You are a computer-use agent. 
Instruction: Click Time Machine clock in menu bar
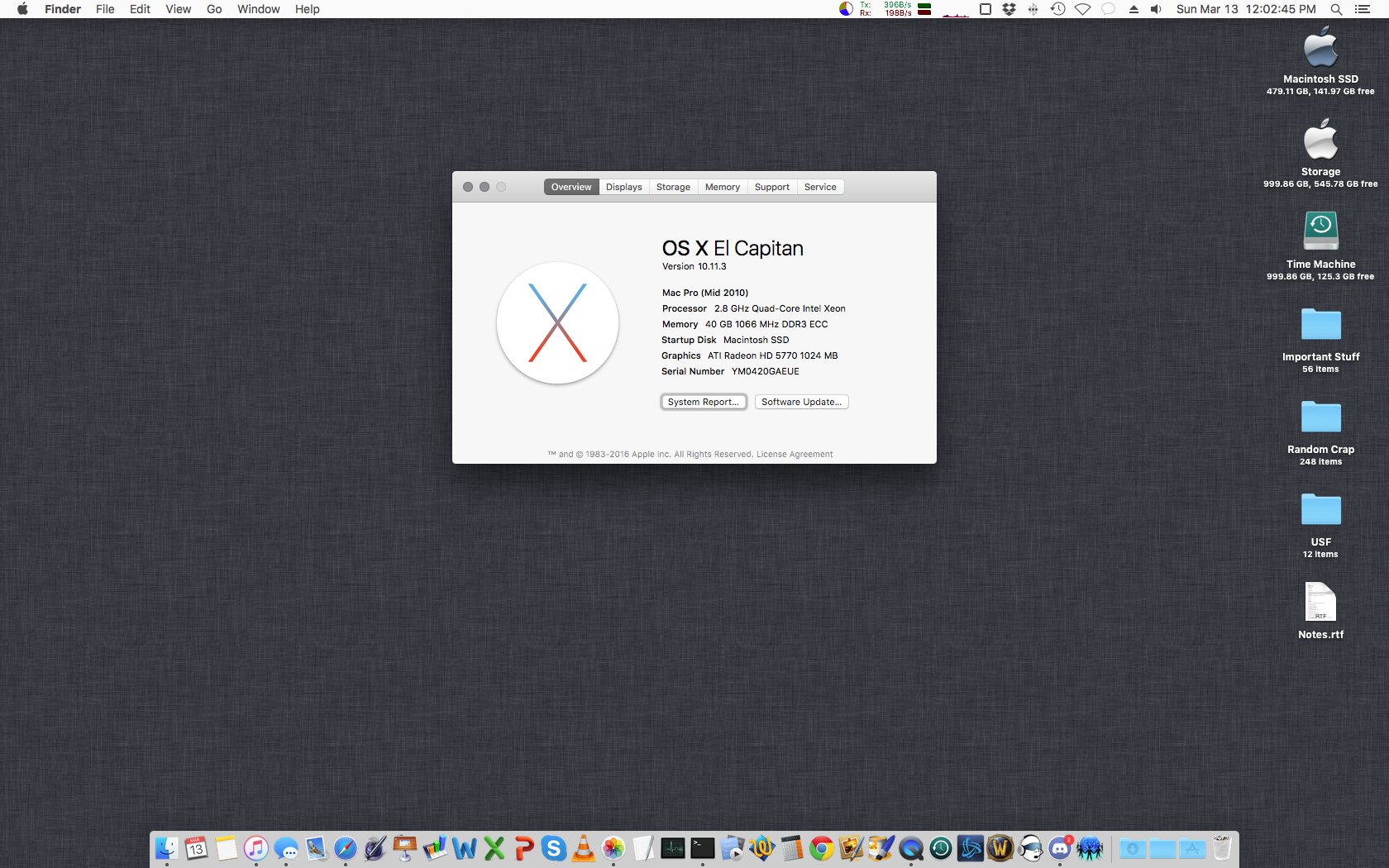coord(1057,9)
